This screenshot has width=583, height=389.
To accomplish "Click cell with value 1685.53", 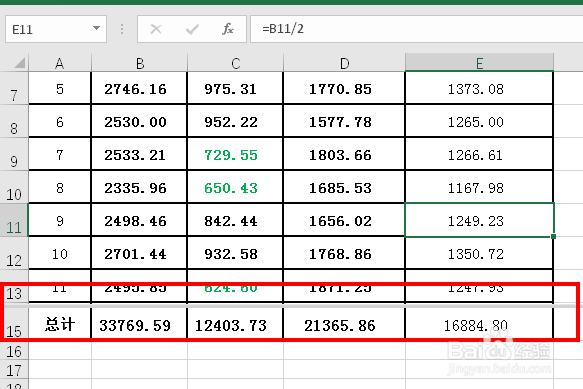I will click(344, 187).
